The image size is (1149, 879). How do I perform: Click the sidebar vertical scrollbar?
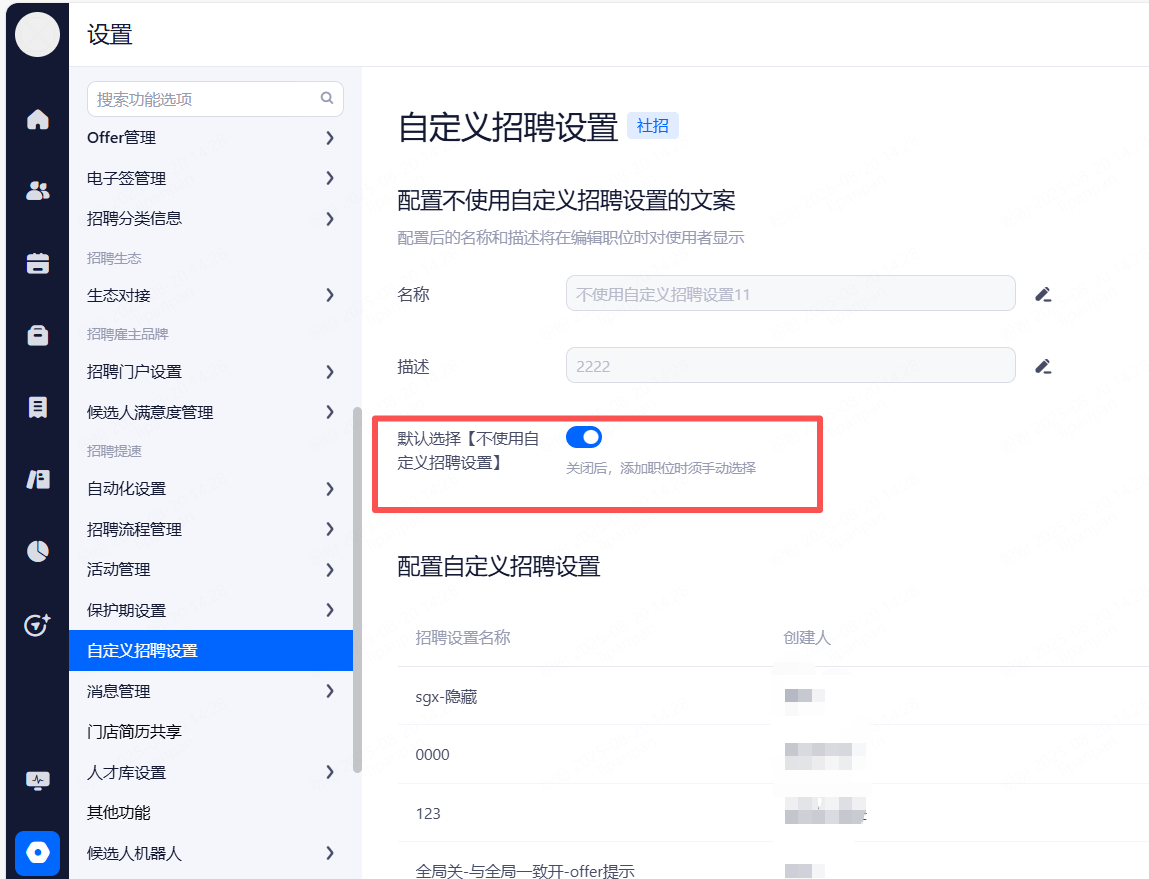pyautogui.click(x=357, y=590)
